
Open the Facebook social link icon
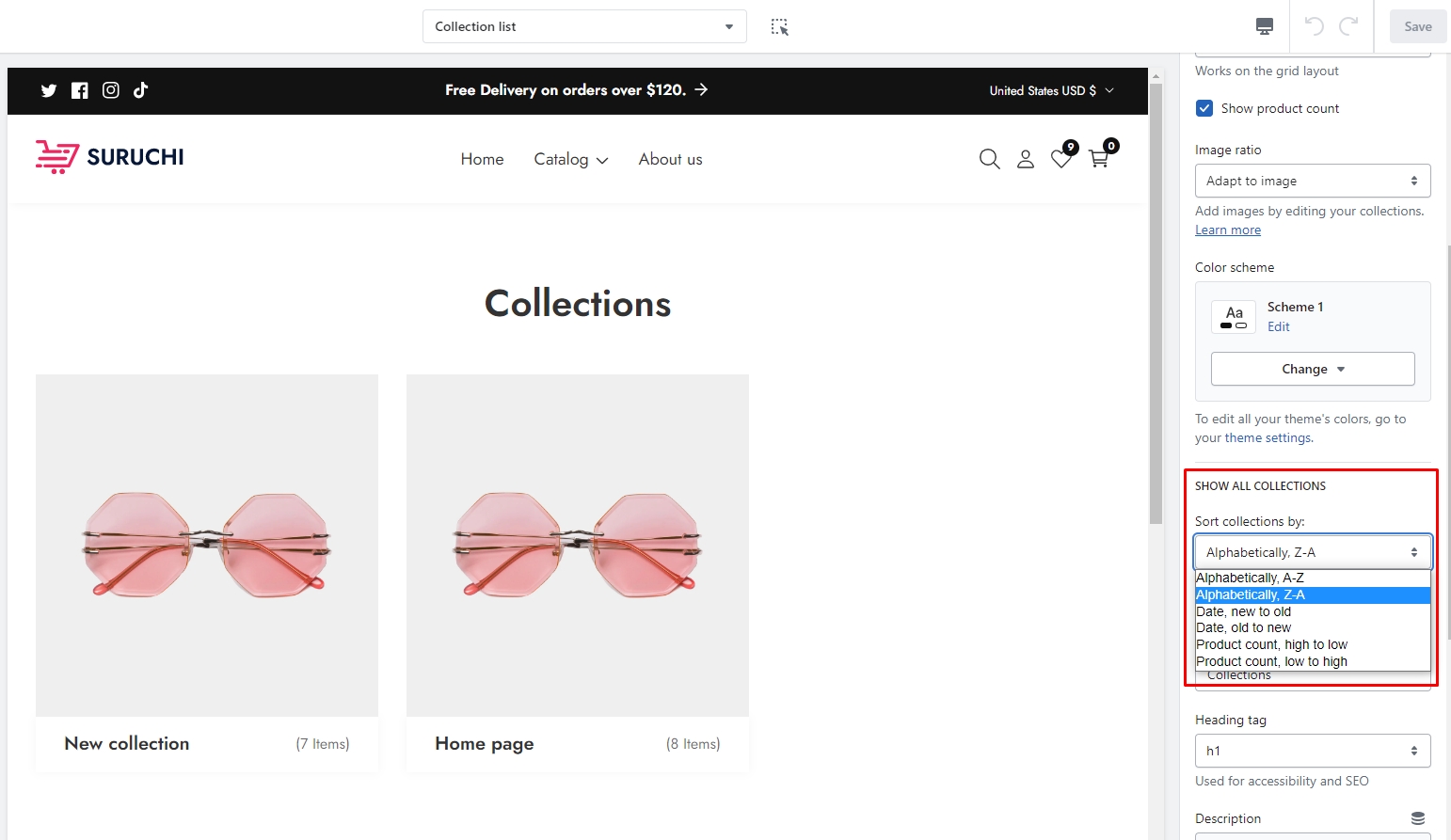(80, 90)
